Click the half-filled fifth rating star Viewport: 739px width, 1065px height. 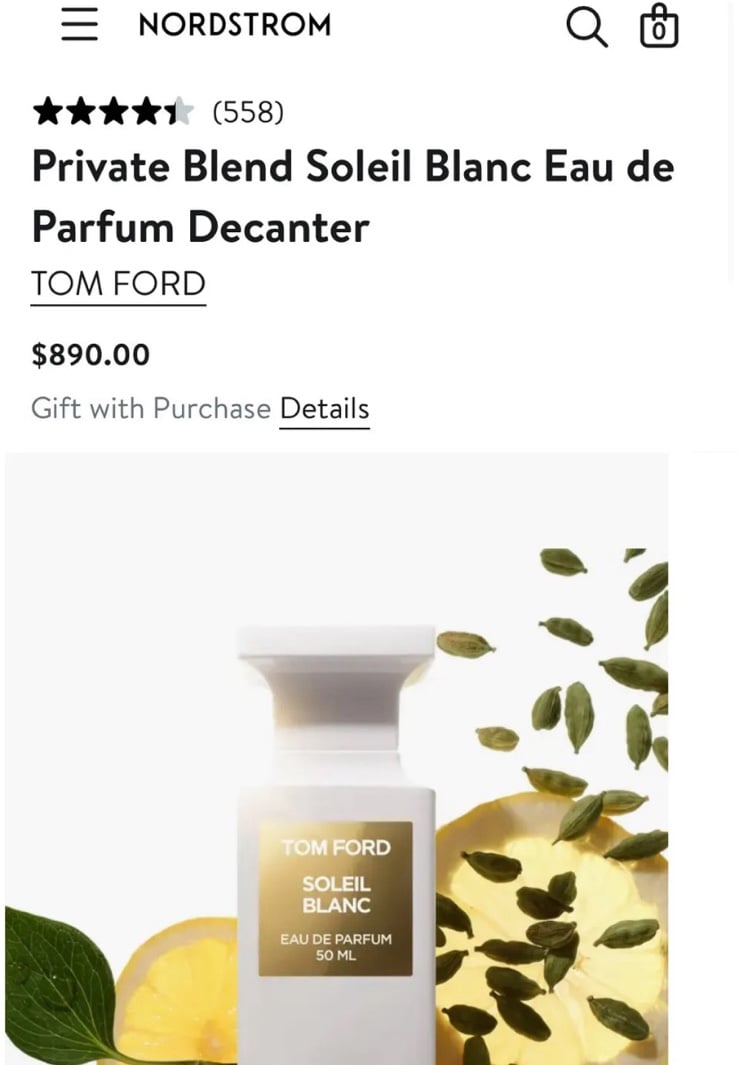click(x=179, y=111)
